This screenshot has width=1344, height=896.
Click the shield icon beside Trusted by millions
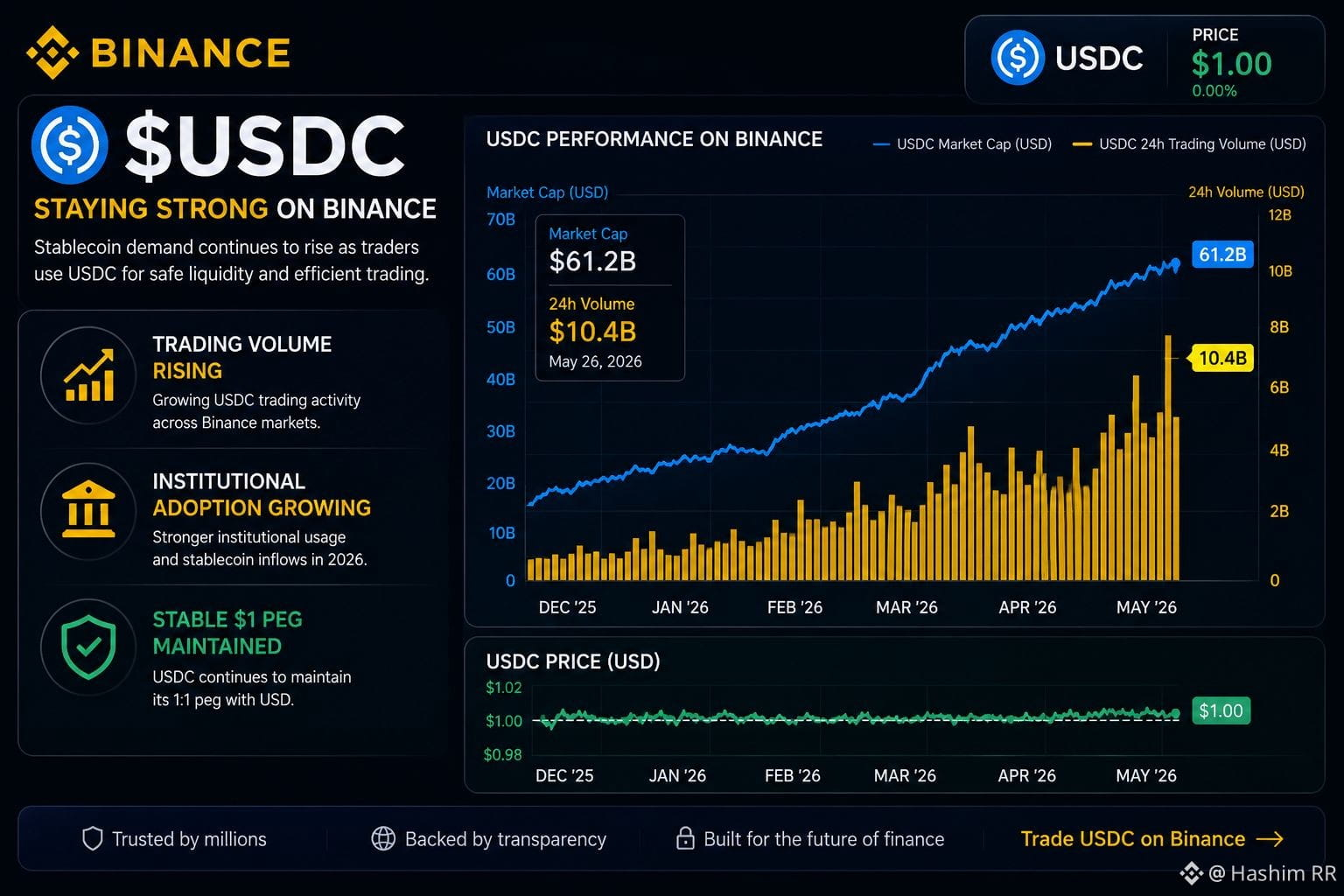tap(92, 839)
